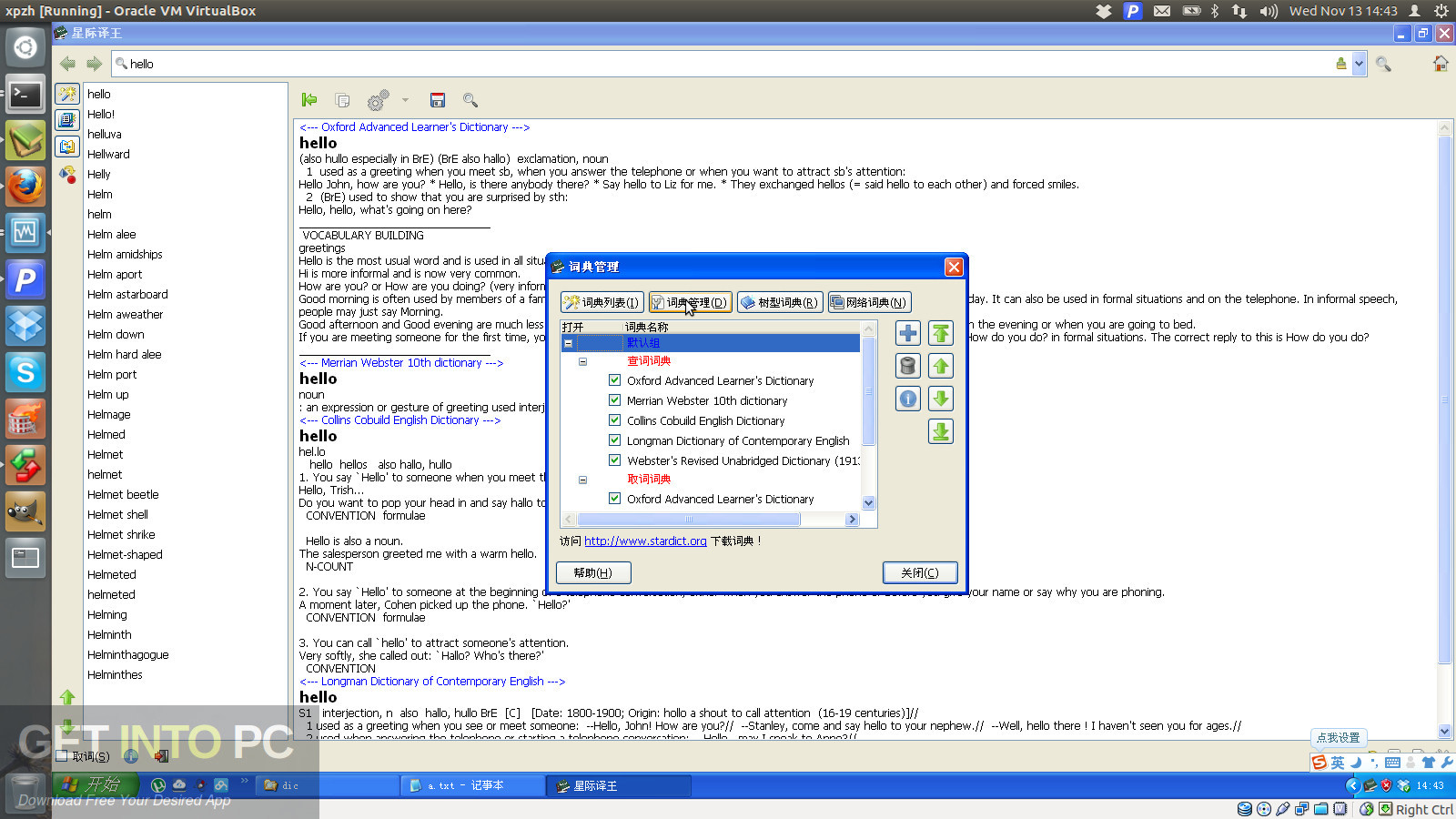Open the 开始 start menu
Image resolution: width=1456 pixels, height=819 pixels.
(x=95, y=785)
